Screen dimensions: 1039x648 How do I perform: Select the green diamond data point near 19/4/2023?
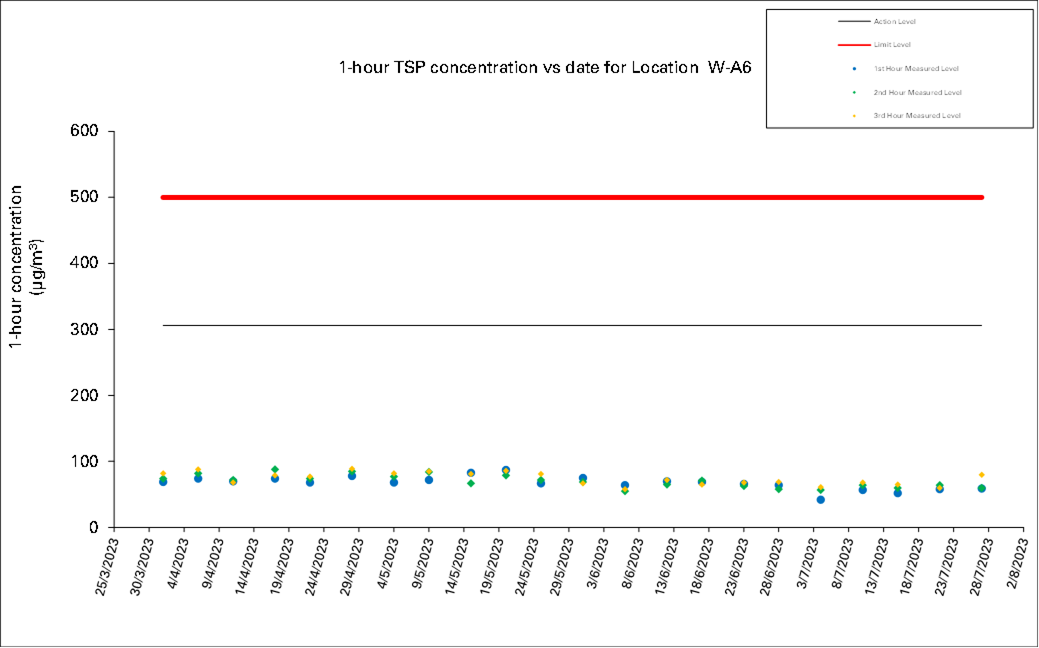(275, 469)
